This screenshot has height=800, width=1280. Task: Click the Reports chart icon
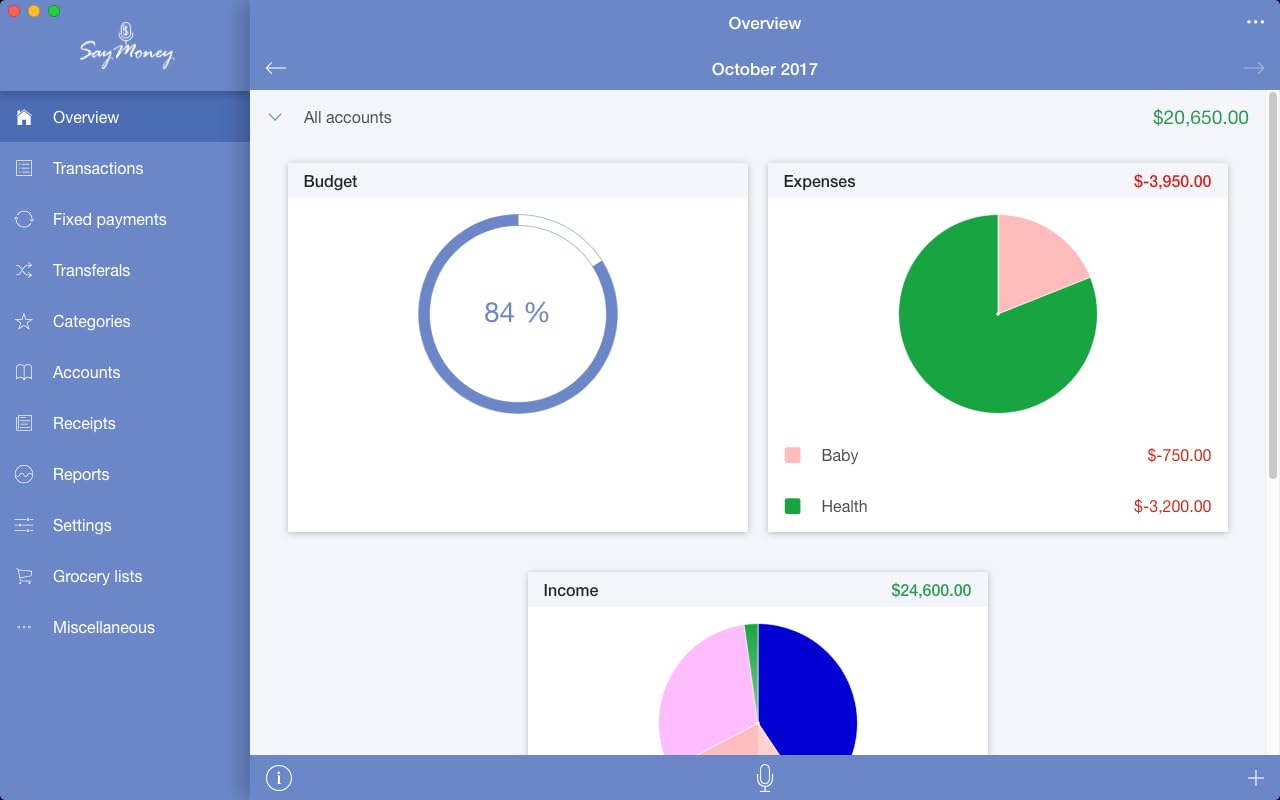point(25,474)
